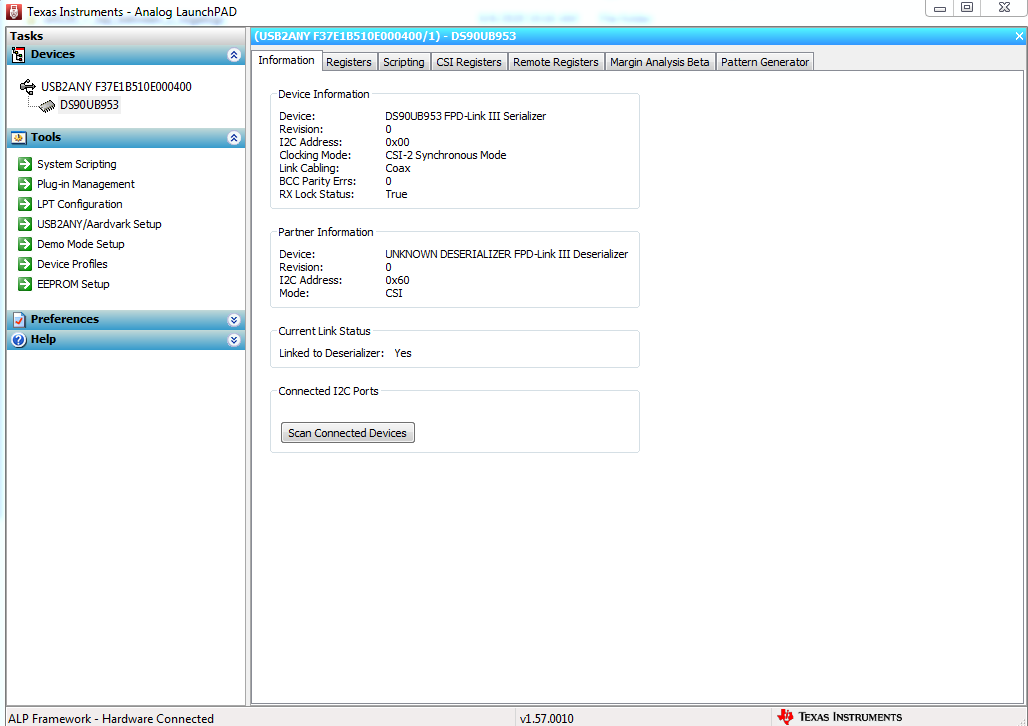Image resolution: width=1028 pixels, height=726 pixels.
Task: Switch to the CSI Registers tab
Action: (x=469, y=62)
